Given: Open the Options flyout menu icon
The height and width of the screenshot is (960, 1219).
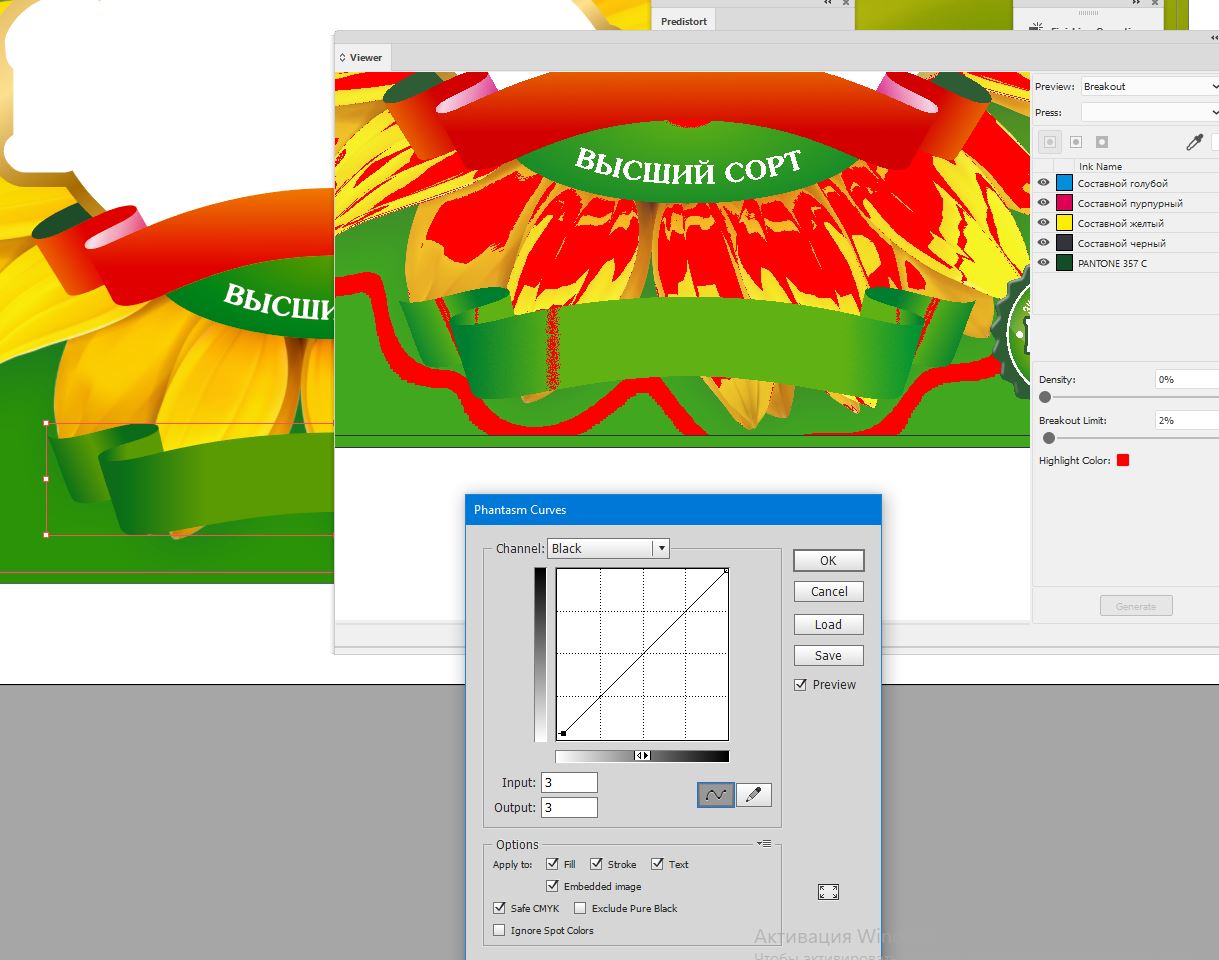Looking at the screenshot, I should coord(764,844).
